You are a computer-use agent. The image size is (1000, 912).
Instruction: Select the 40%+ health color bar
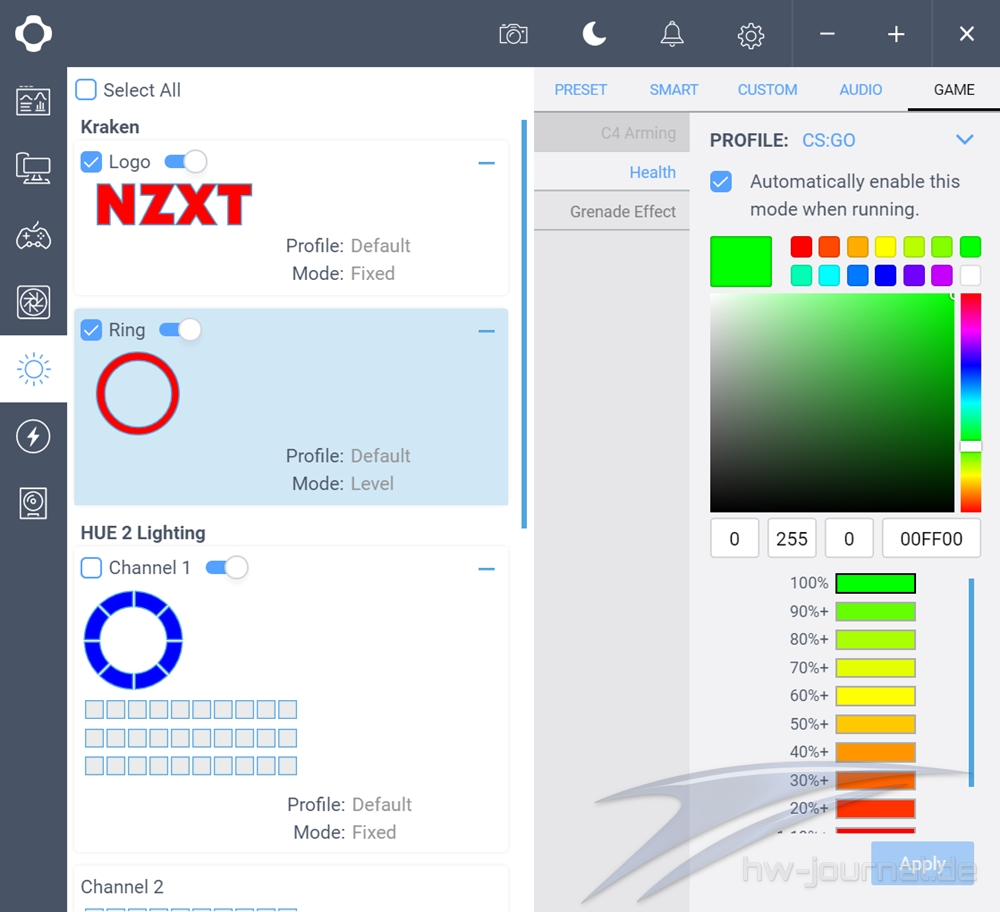[876, 752]
